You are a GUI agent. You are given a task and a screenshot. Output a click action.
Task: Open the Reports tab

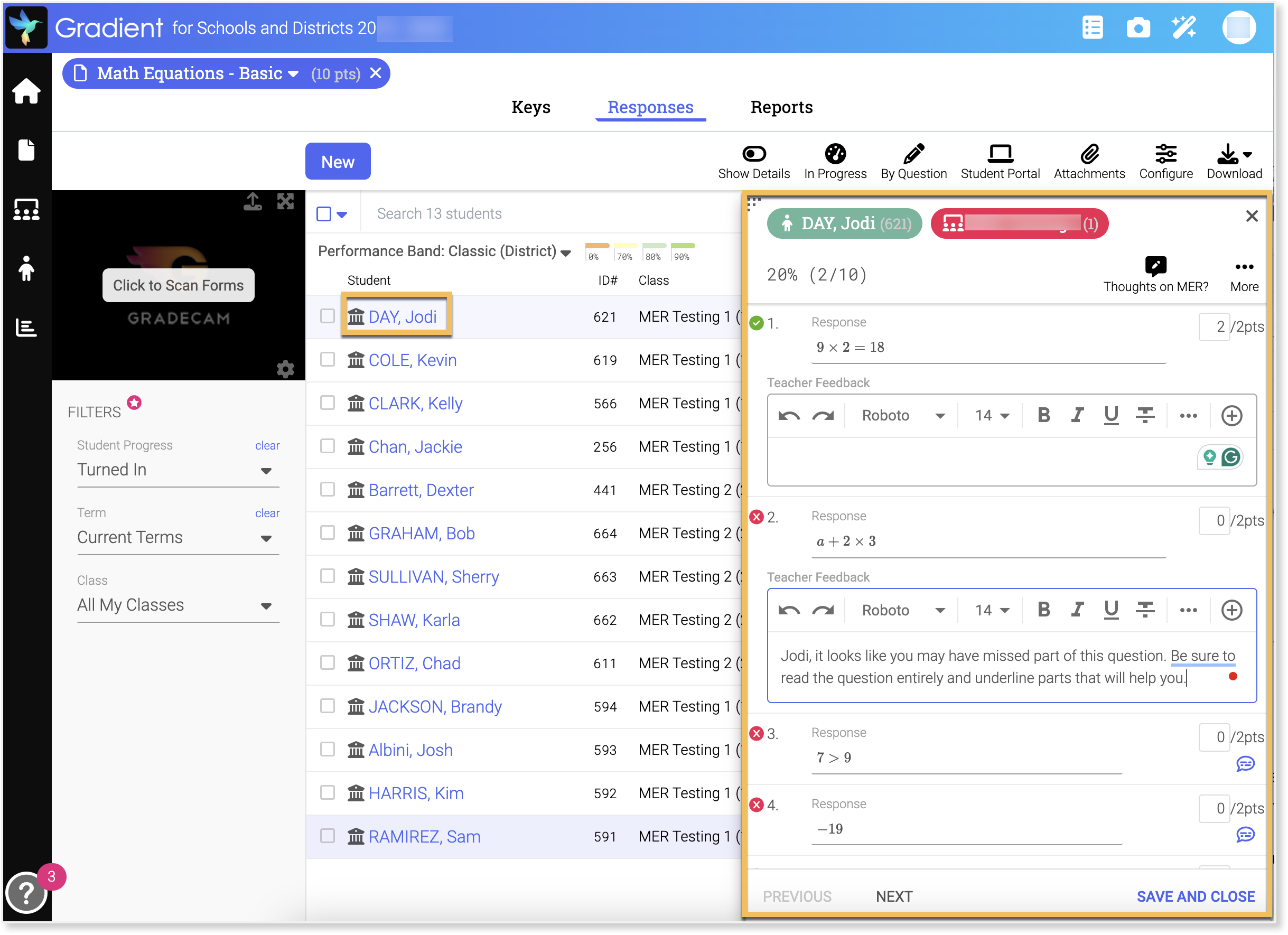(x=781, y=107)
